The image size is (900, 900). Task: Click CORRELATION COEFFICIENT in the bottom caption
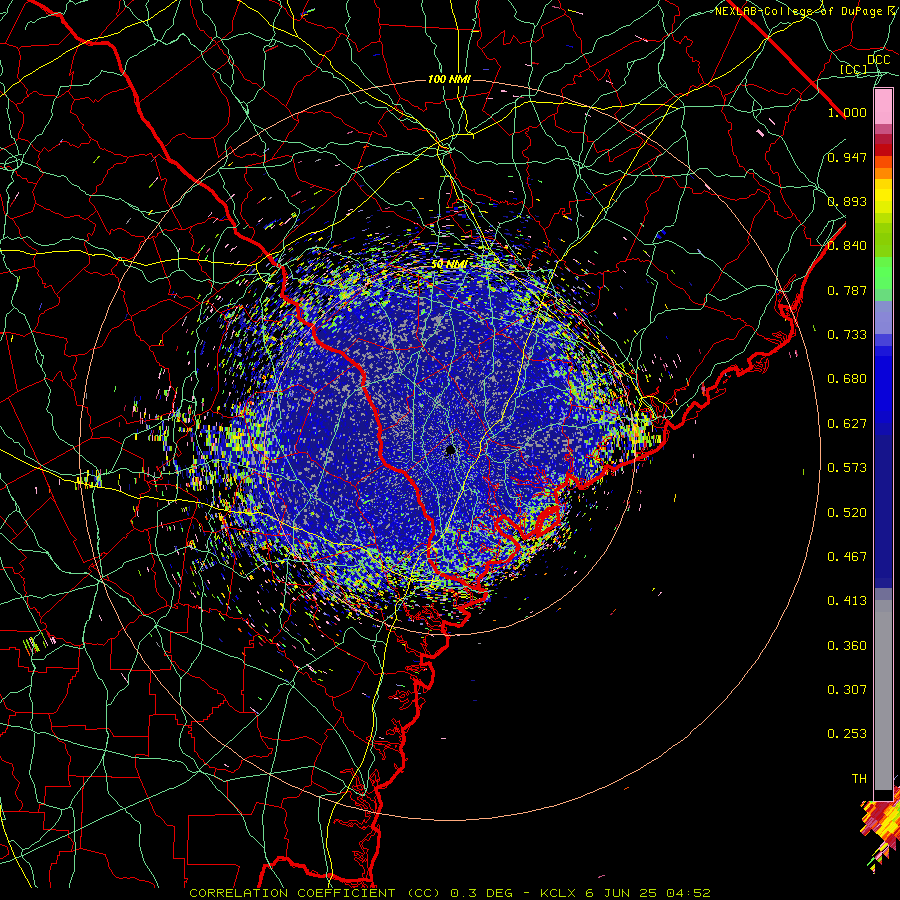click(x=292, y=893)
